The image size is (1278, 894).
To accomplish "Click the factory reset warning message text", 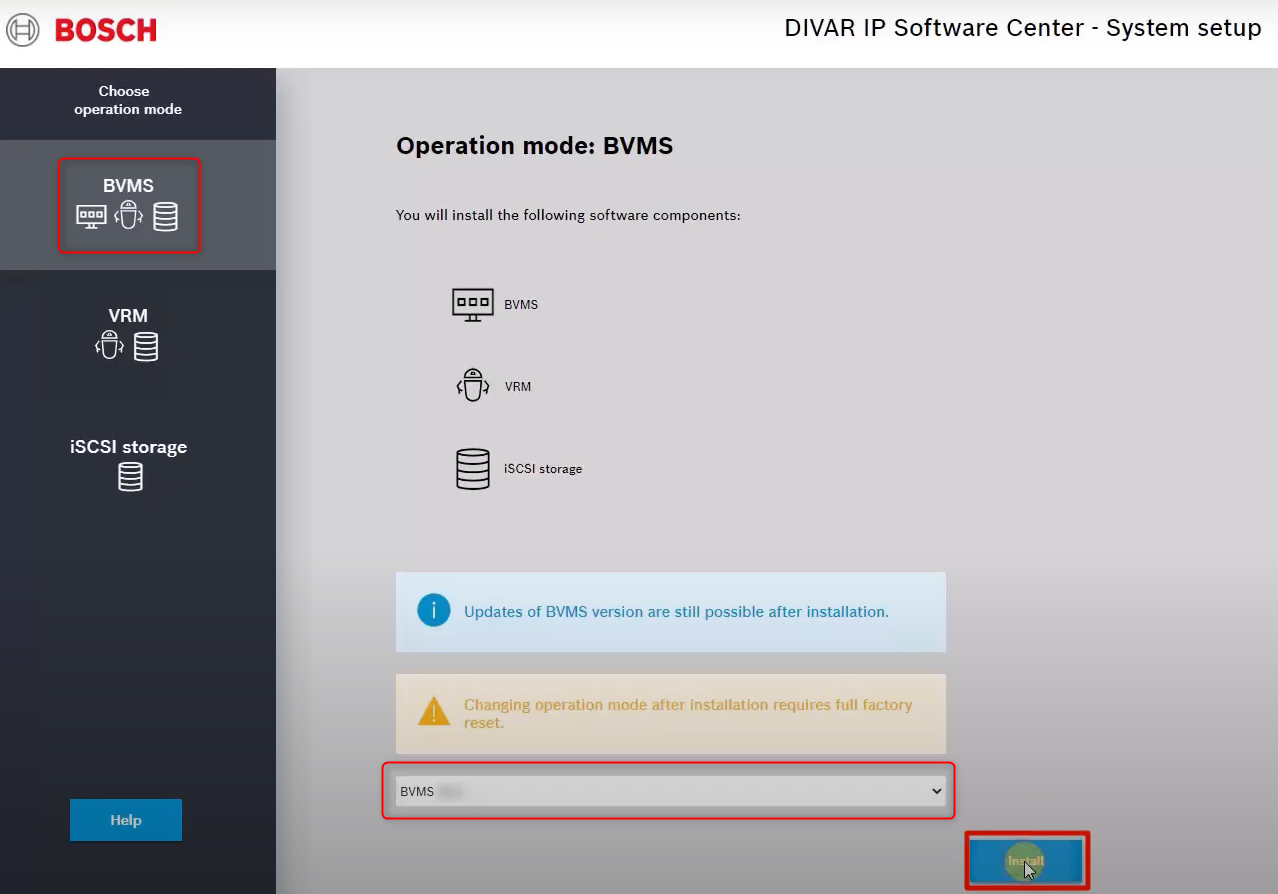I will click(687, 713).
